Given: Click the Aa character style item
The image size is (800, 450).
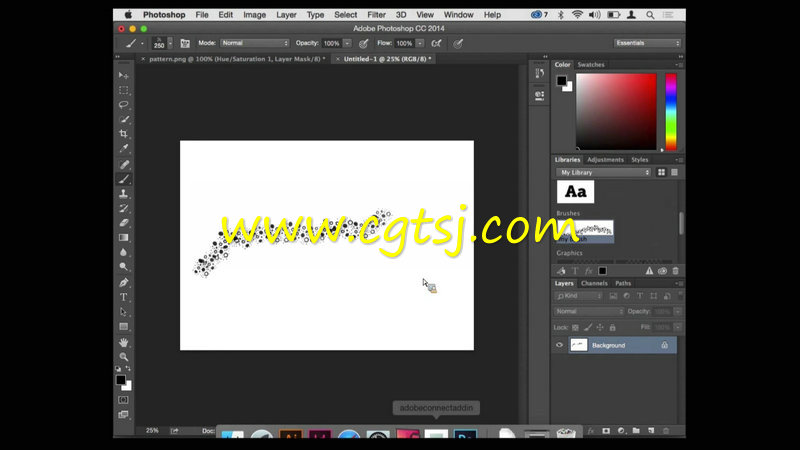Looking at the screenshot, I should pyautogui.click(x=576, y=192).
